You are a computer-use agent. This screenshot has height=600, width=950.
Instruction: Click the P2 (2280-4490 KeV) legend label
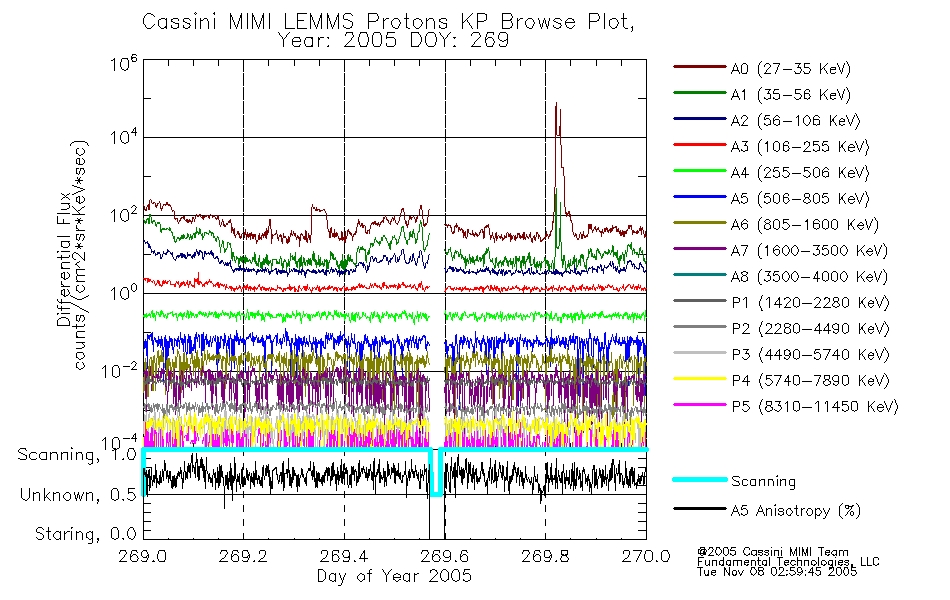(810, 329)
